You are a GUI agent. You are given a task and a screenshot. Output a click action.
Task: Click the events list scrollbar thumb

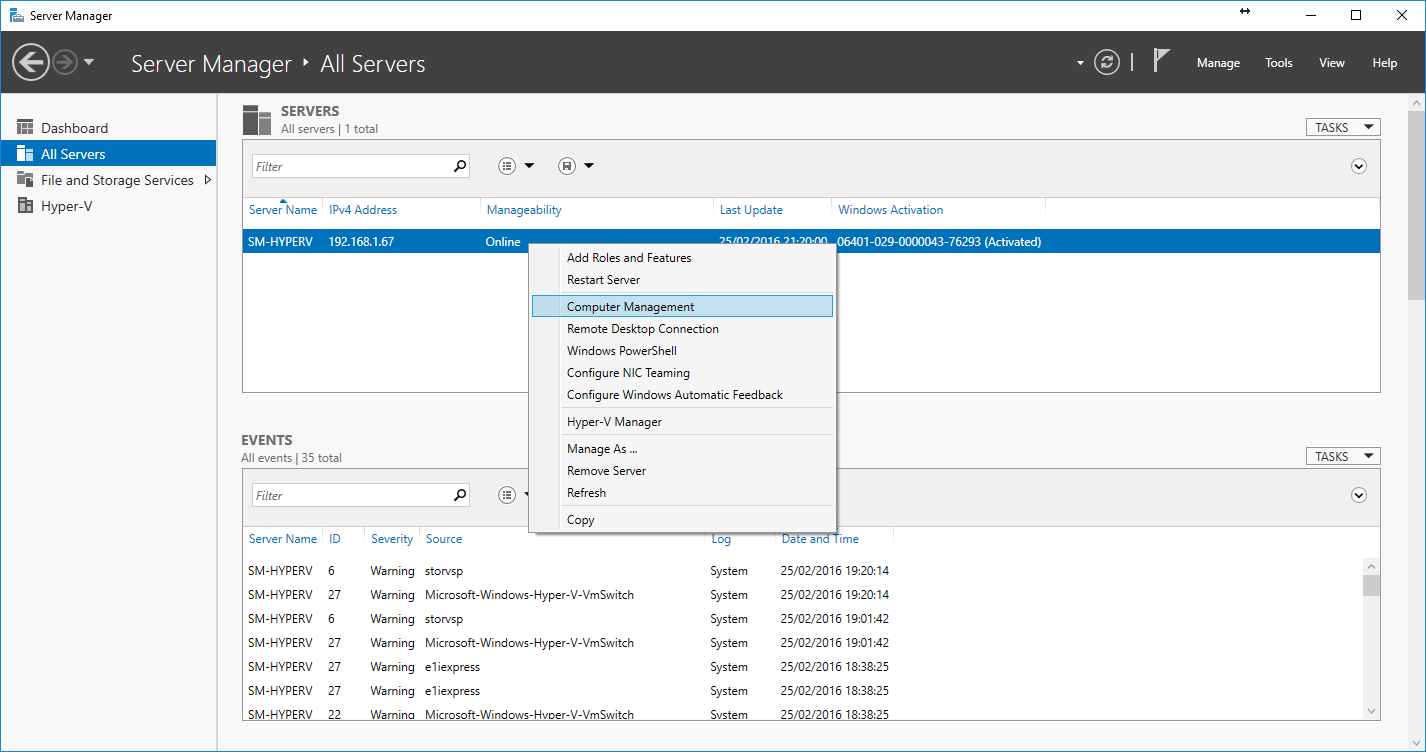click(1371, 585)
